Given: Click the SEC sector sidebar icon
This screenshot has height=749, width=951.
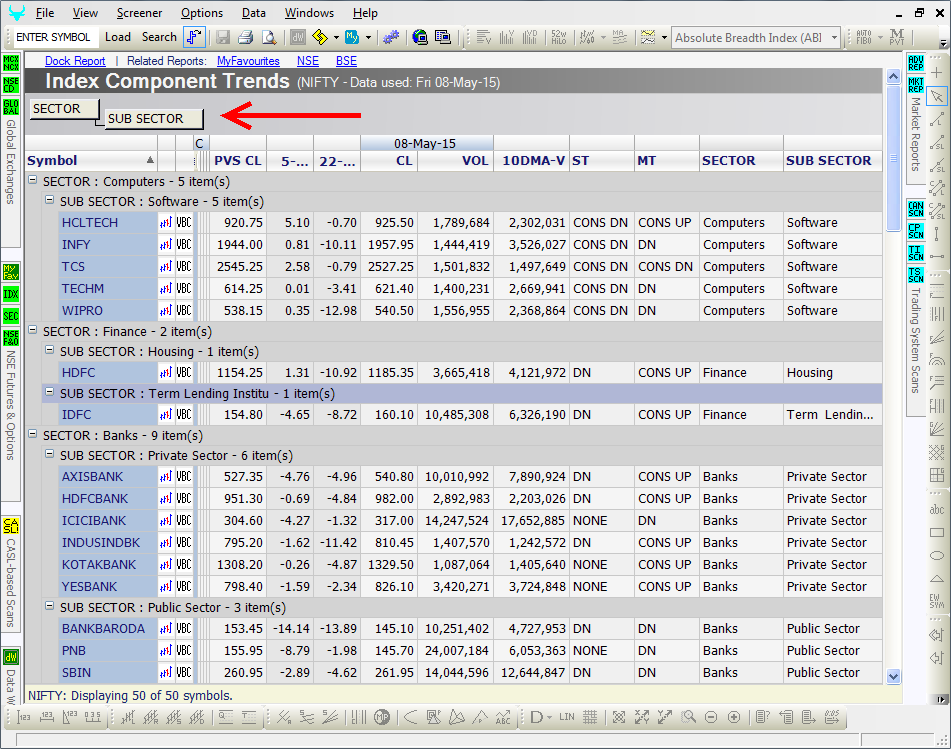Looking at the screenshot, I should pyautogui.click(x=11, y=316).
